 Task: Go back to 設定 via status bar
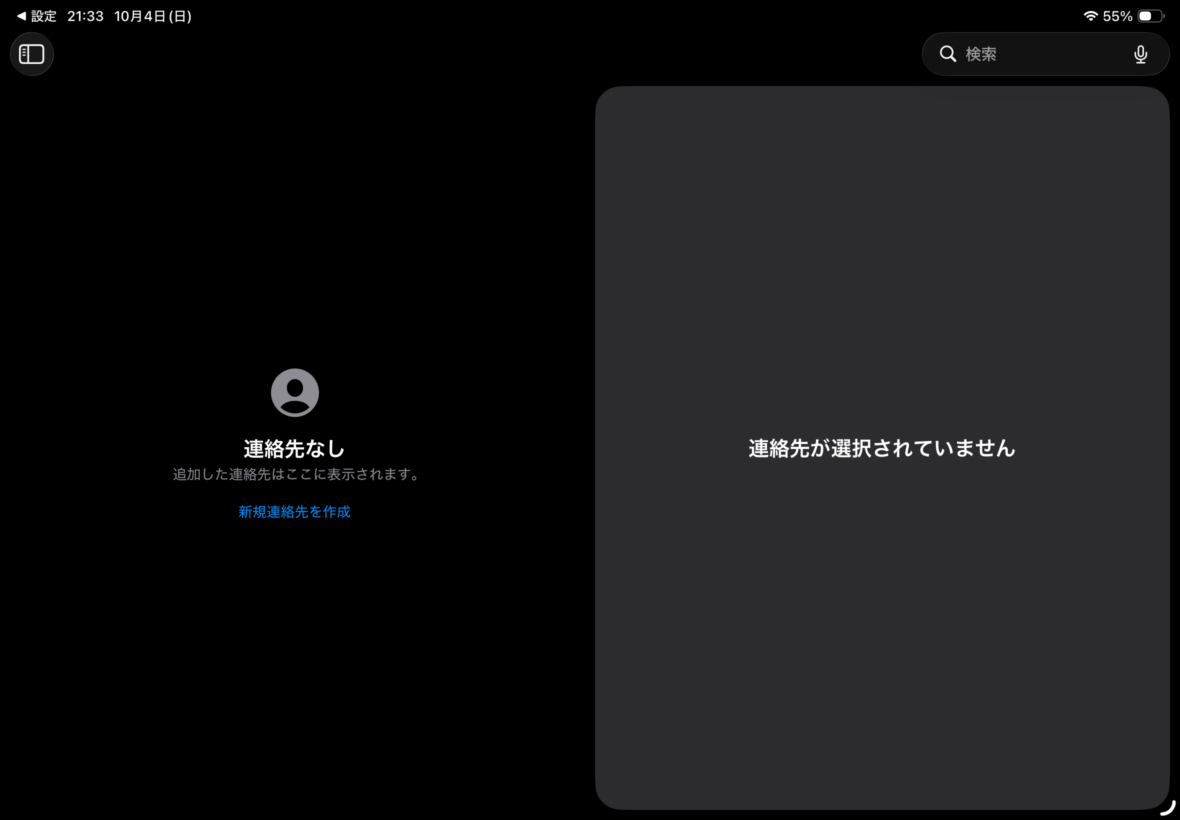[37, 17]
